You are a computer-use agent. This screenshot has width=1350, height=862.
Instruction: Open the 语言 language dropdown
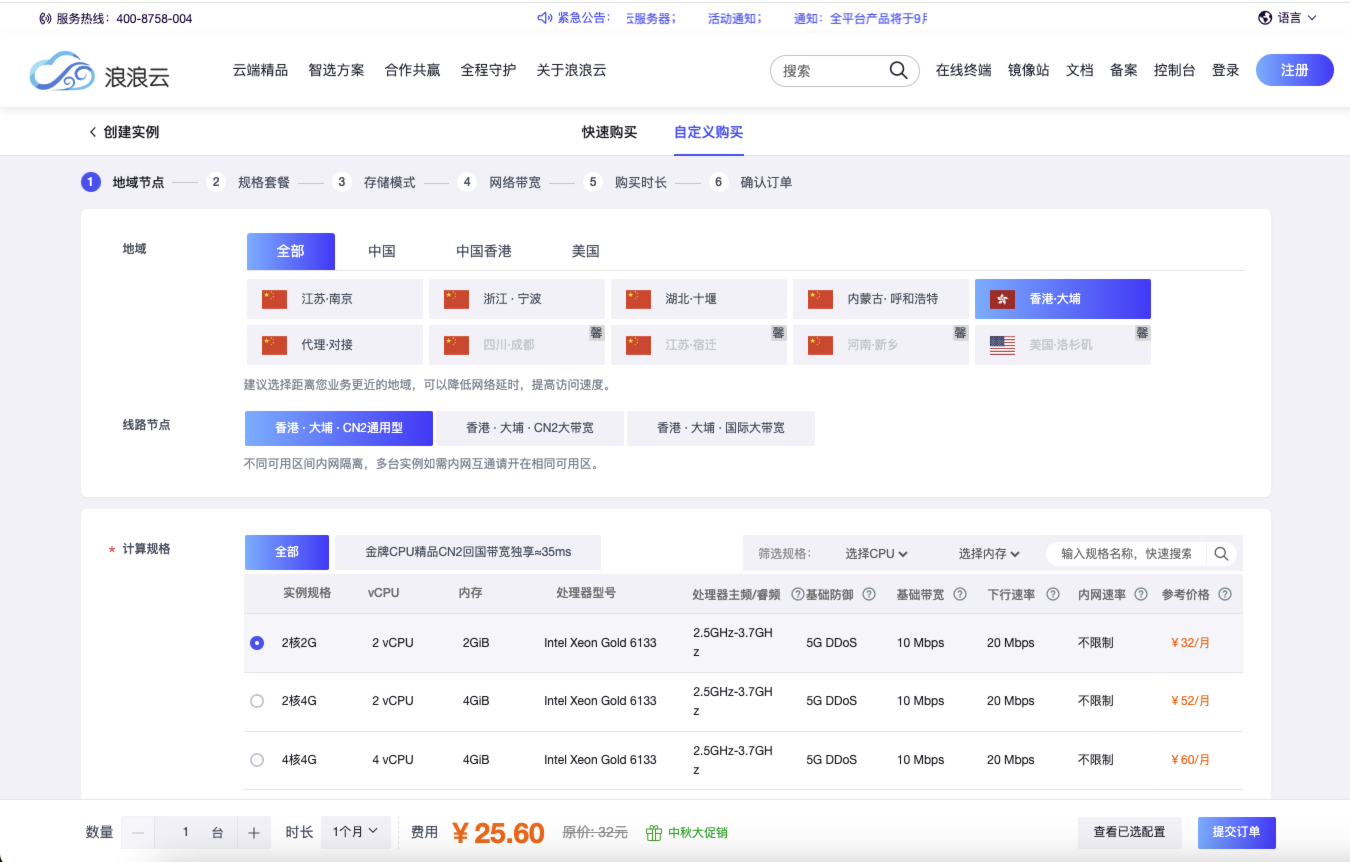point(1288,17)
